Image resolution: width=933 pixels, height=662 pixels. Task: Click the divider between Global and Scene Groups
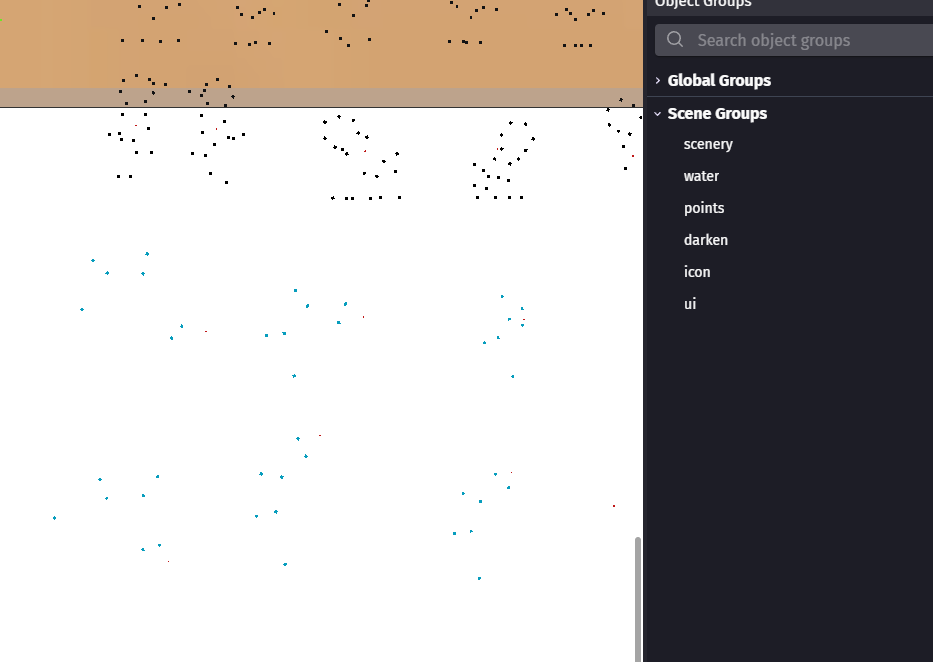(x=790, y=97)
